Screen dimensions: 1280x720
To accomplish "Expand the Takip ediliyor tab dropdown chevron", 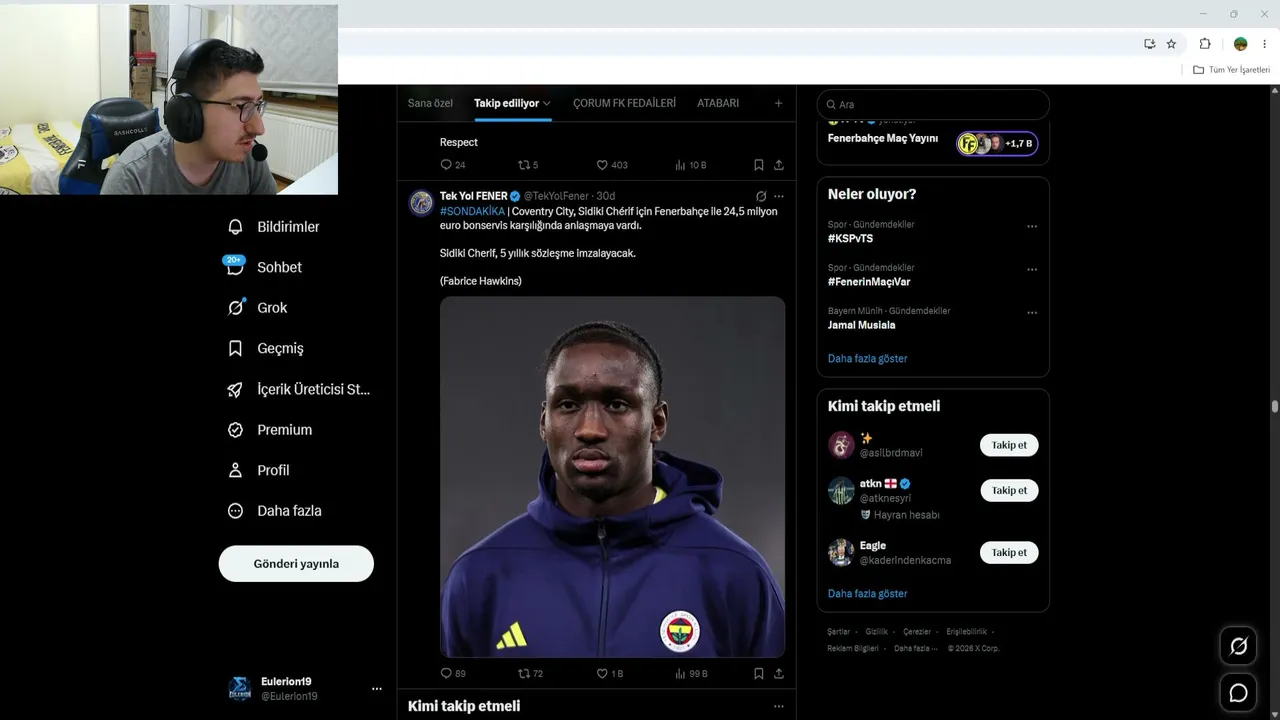I will coord(547,103).
